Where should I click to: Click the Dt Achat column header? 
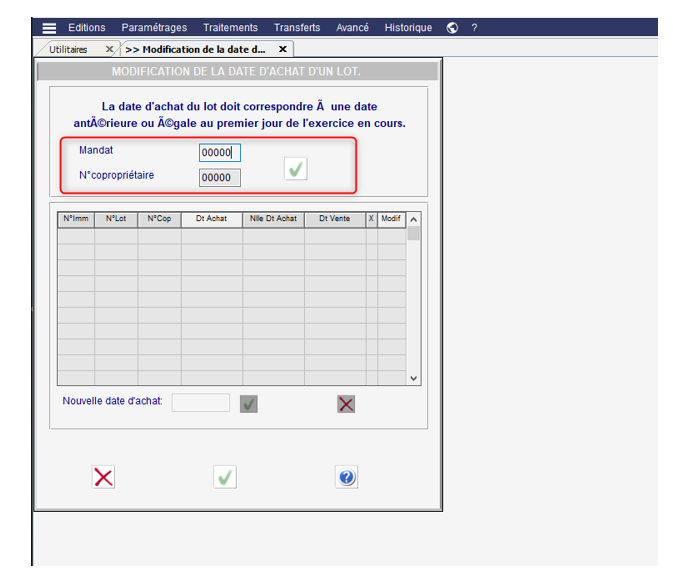point(211,219)
